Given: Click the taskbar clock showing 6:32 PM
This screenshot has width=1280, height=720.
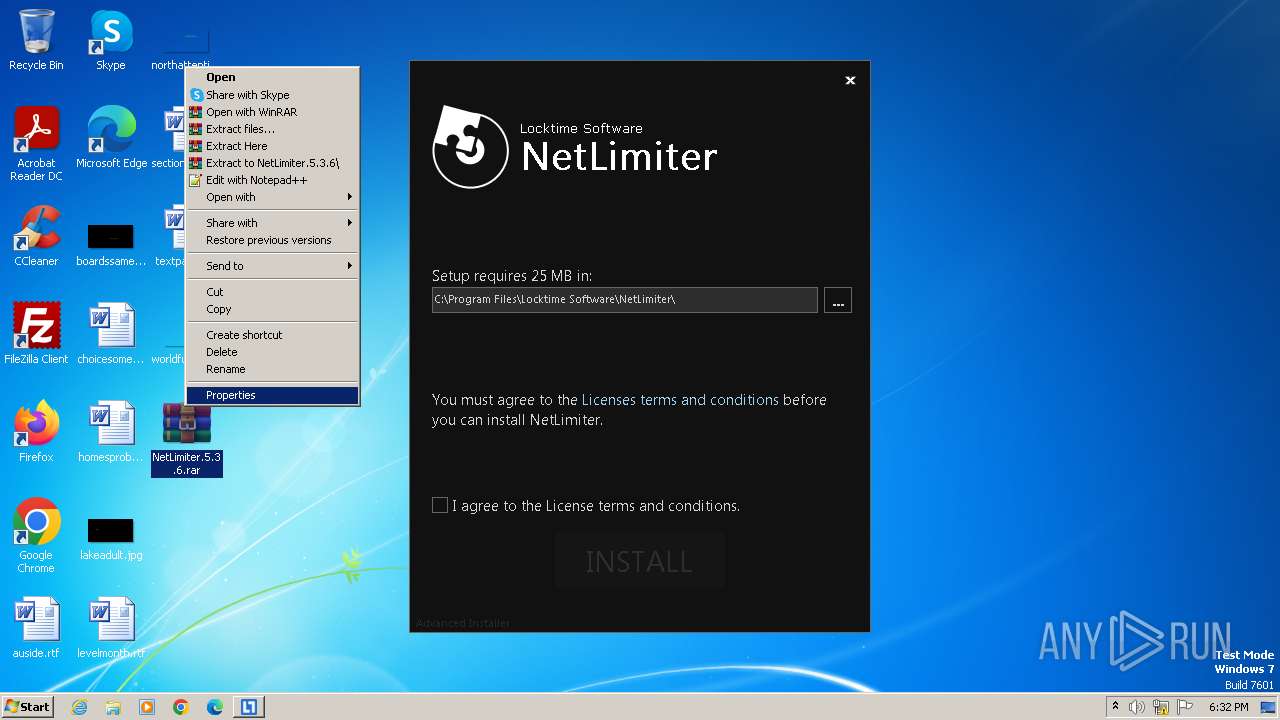Looking at the screenshot, I should 1228,707.
